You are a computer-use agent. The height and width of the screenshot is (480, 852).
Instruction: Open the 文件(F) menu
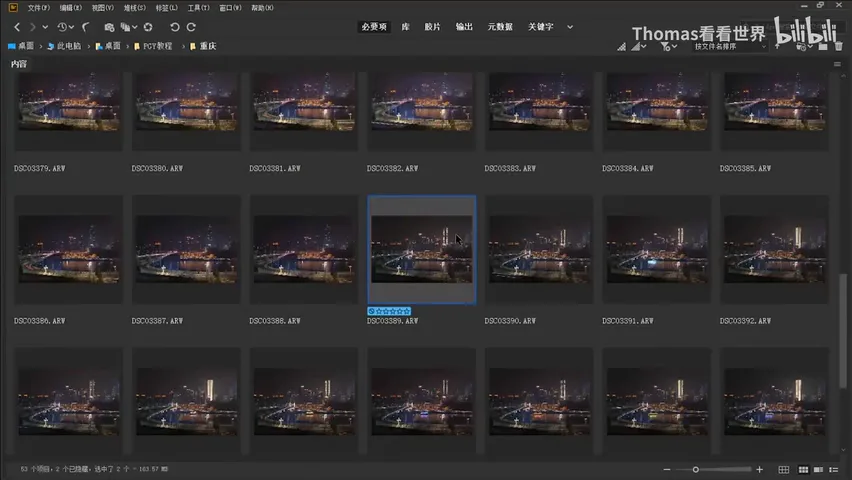(39, 8)
